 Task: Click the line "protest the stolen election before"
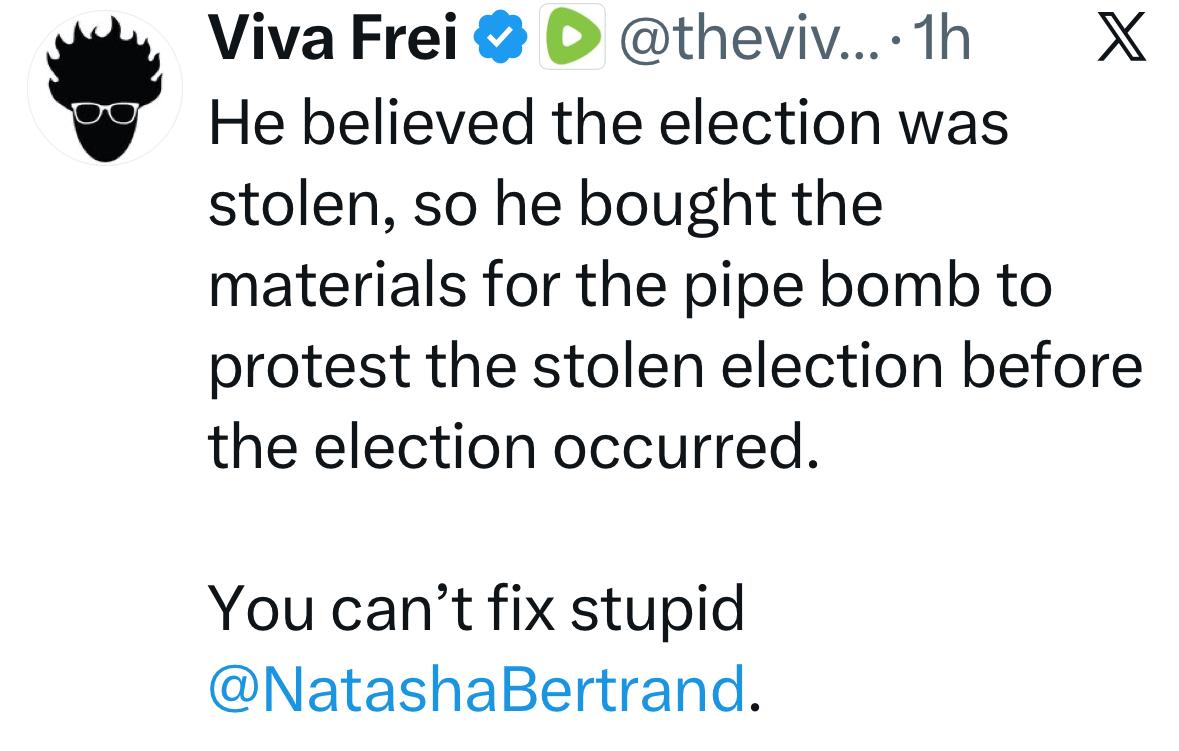(x=675, y=367)
